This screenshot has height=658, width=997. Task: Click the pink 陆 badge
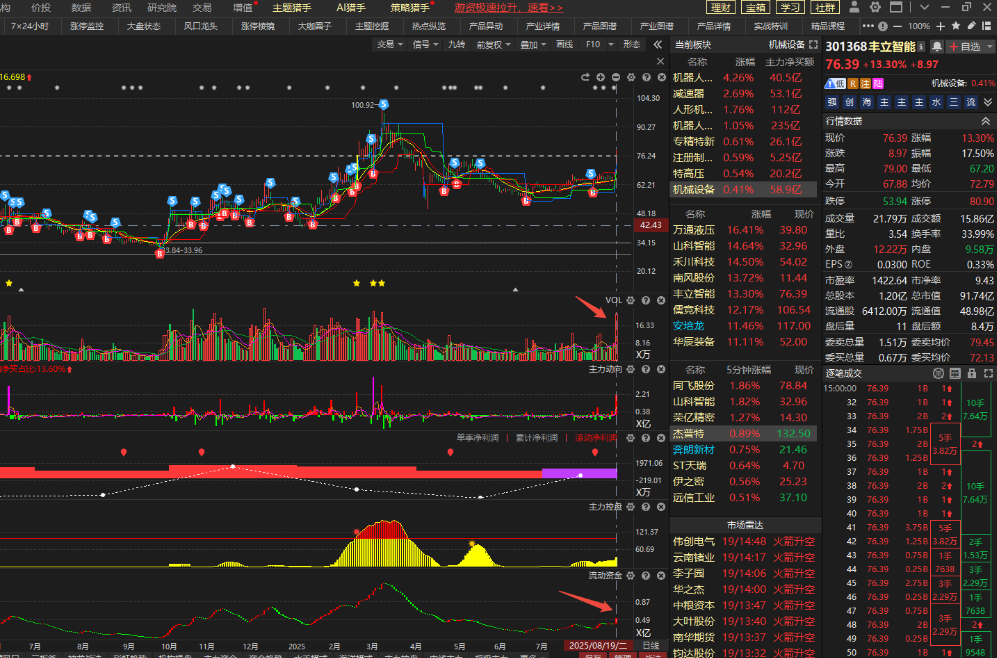878,83
